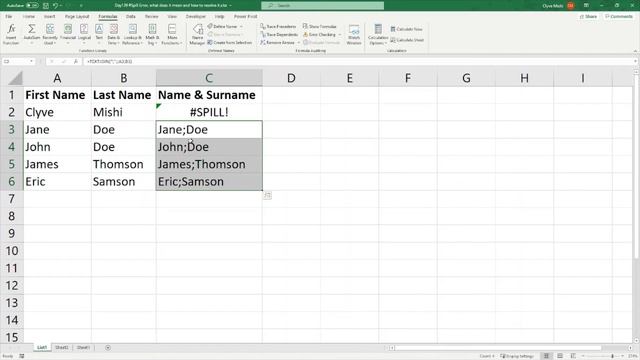640x360 pixels.
Task: Open the Logical functions list
Action: click(84, 34)
